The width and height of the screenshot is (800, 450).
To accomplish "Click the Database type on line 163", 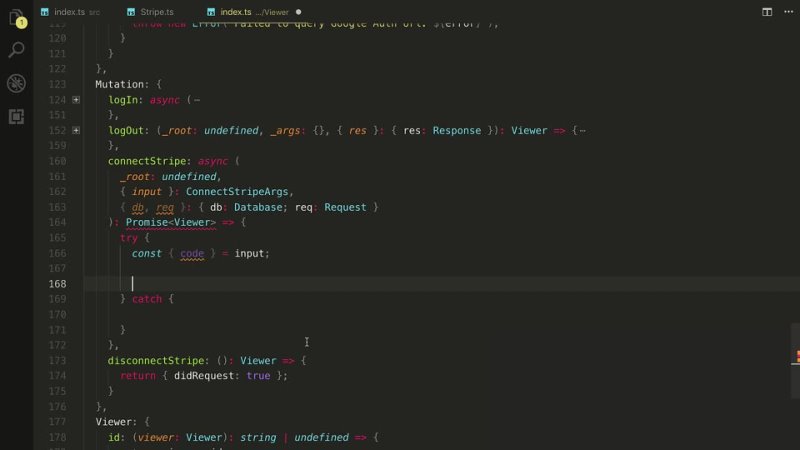I will pyautogui.click(x=258, y=207).
